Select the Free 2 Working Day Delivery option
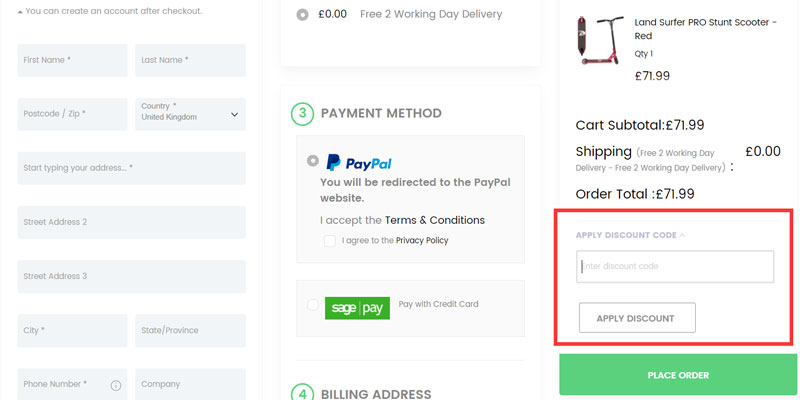Viewport: 800px width, 400px height. tap(303, 15)
